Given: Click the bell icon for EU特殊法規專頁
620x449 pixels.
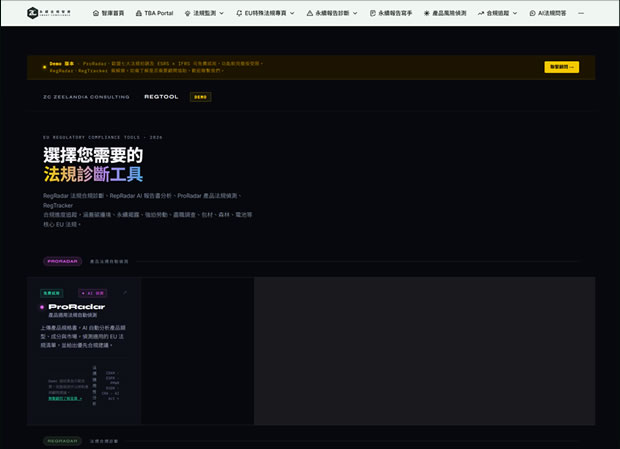Looking at the screenshot, I should 239,13.
